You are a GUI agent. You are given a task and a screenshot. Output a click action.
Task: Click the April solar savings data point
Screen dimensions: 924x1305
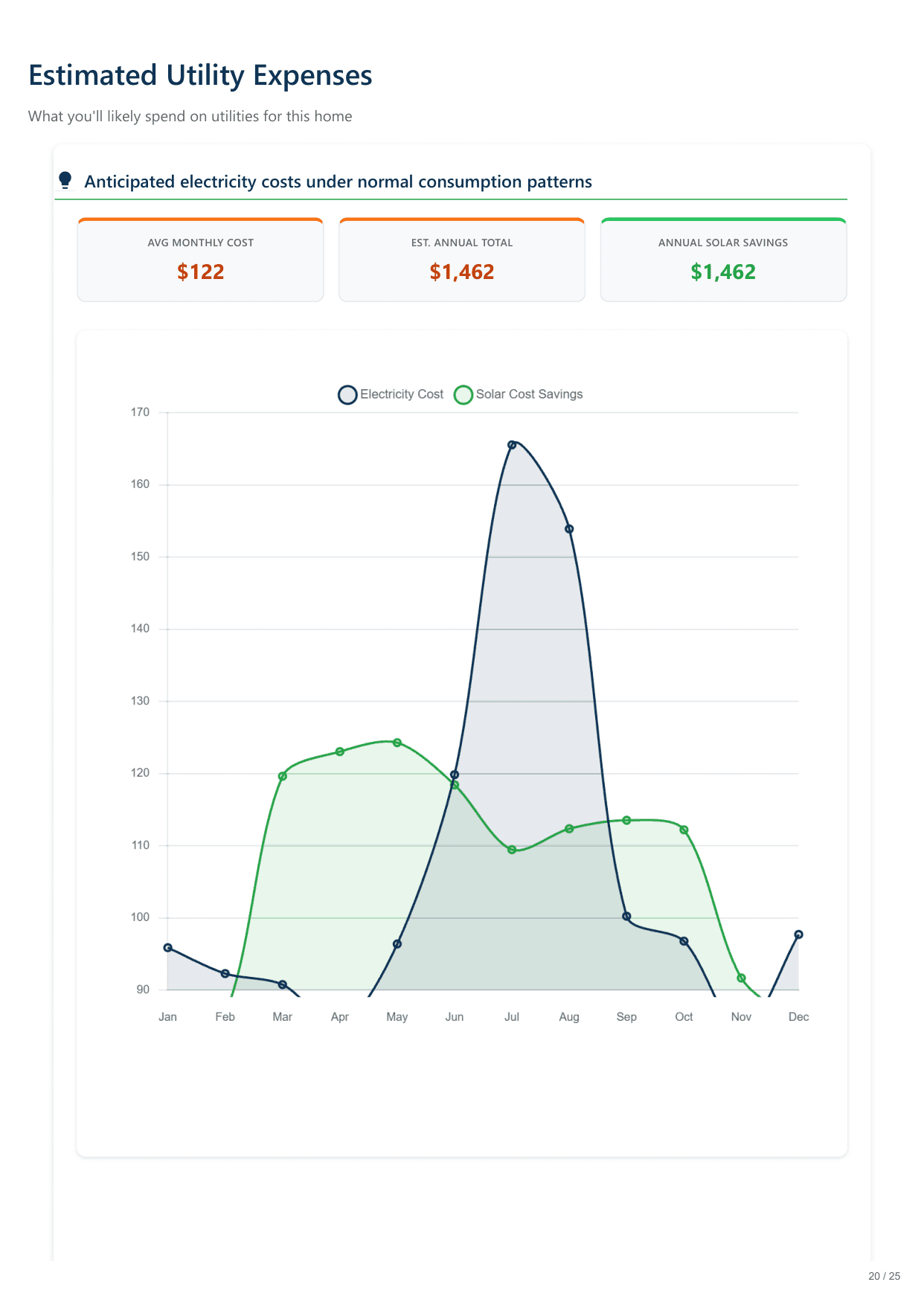340,751
